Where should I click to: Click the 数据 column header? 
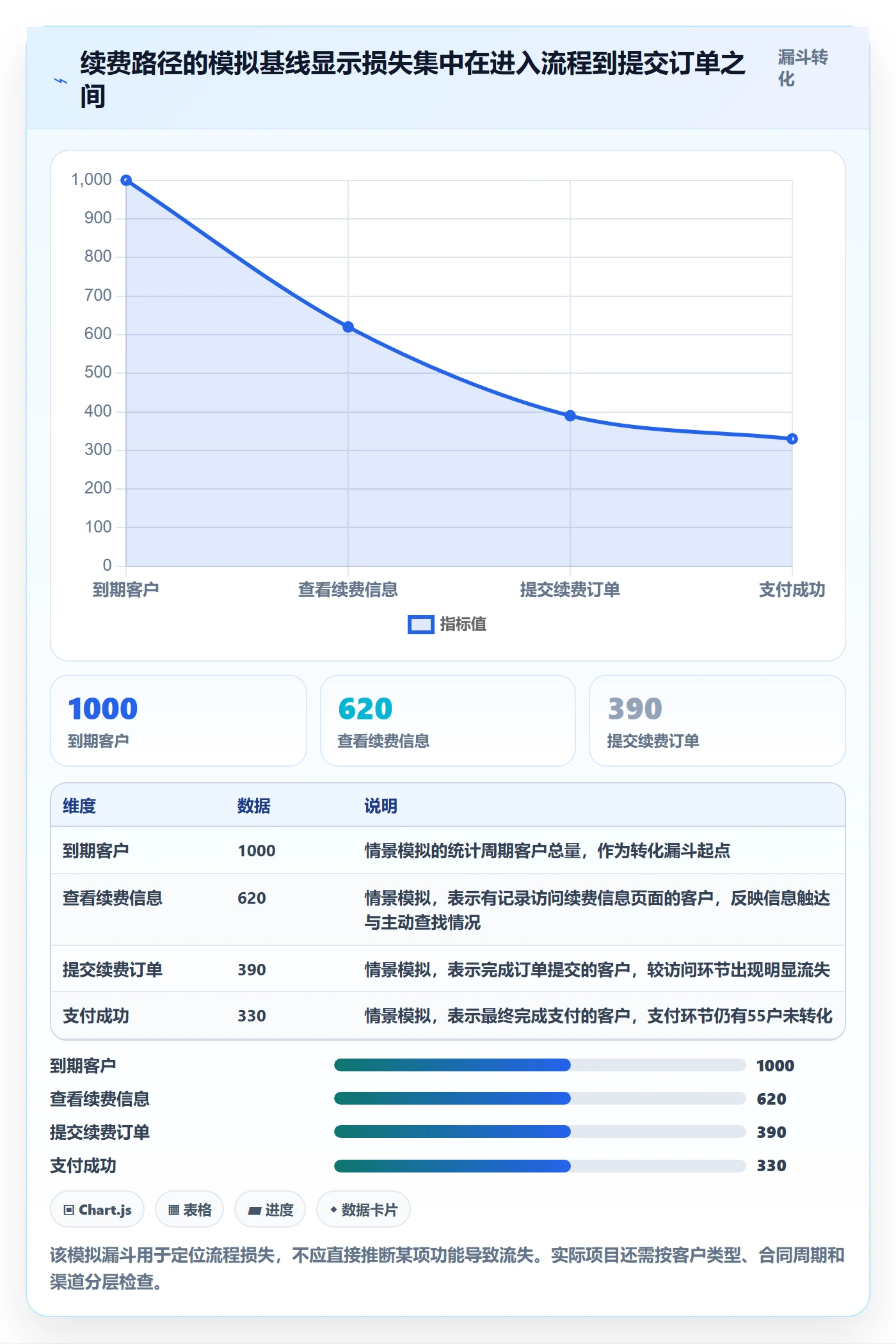[254, 806]
